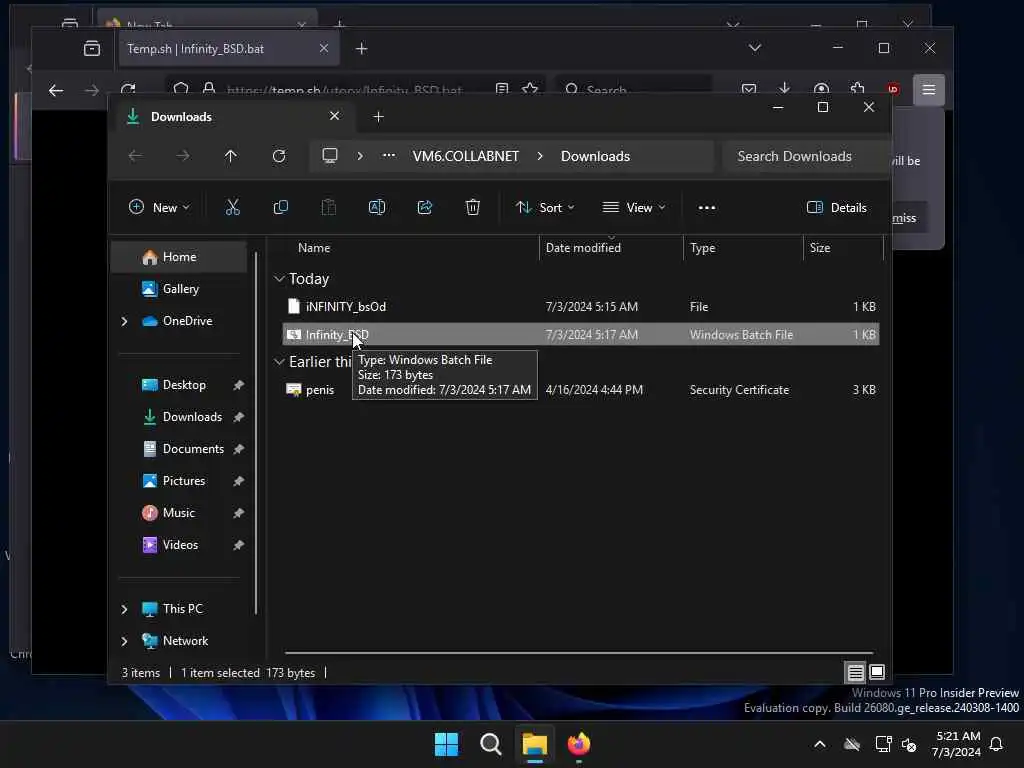Open a new Firefox tab with plus
1024x768 pixels.
361,49
